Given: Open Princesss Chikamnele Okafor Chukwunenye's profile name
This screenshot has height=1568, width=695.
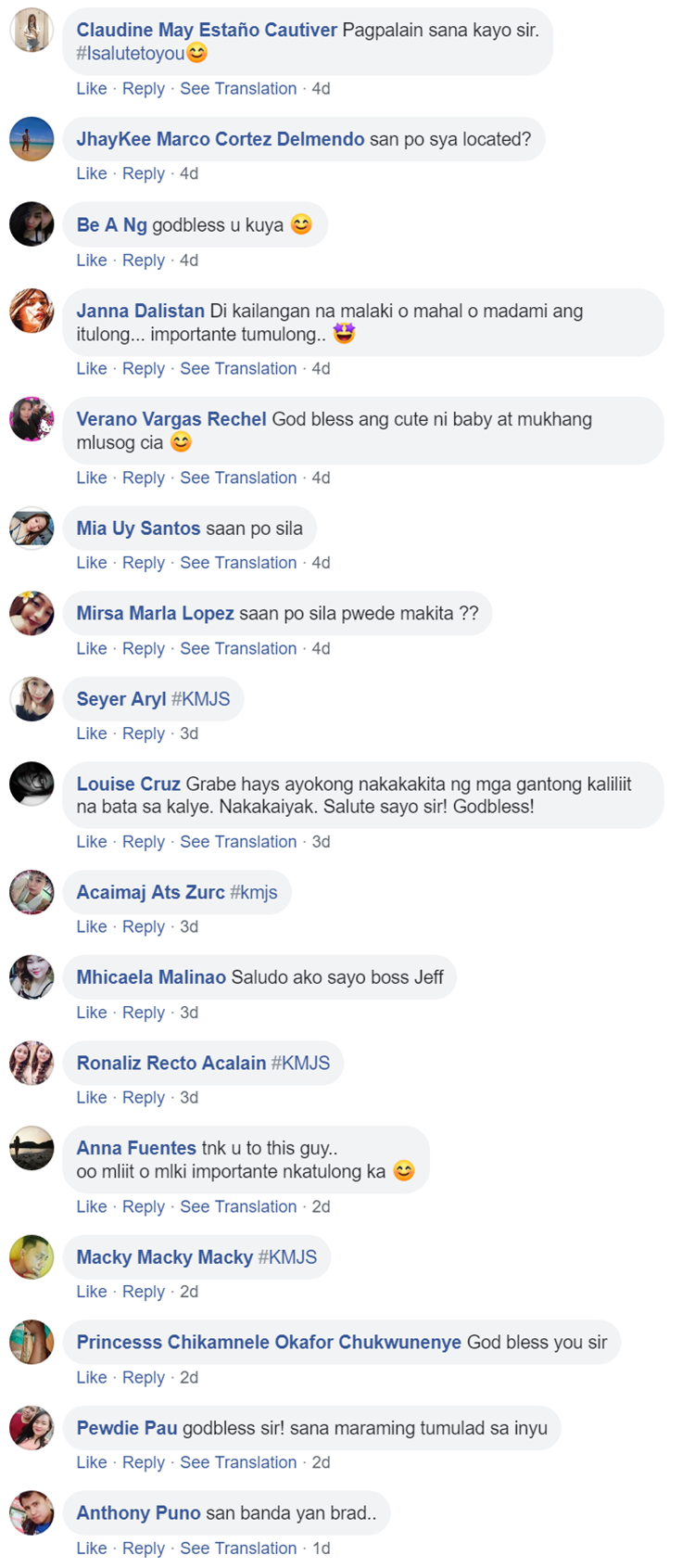Looking at the screenshot, I should coord(269,1343).
